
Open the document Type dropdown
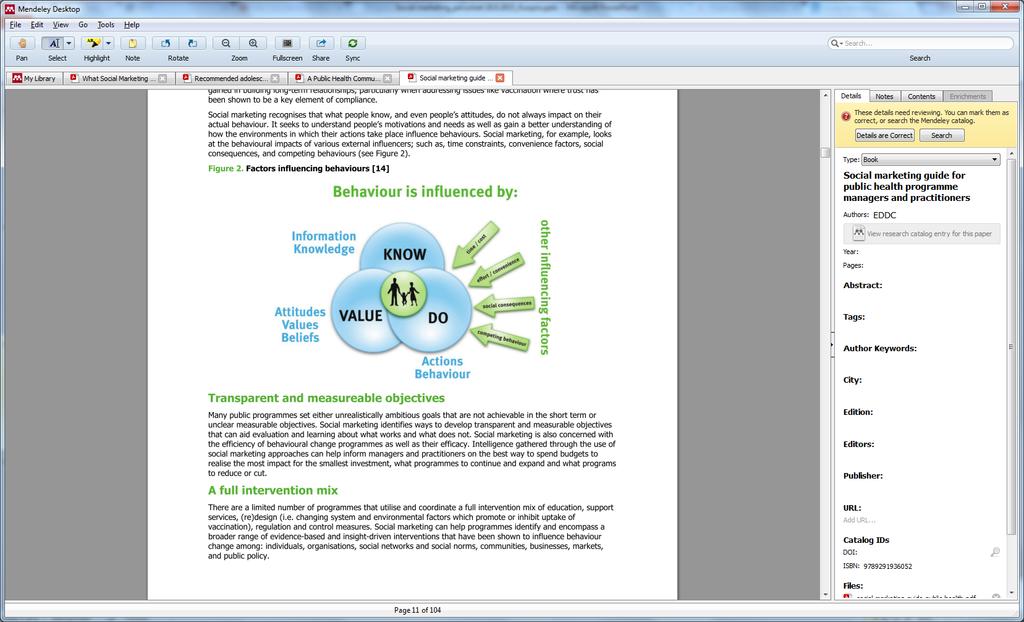coord(931,159)
